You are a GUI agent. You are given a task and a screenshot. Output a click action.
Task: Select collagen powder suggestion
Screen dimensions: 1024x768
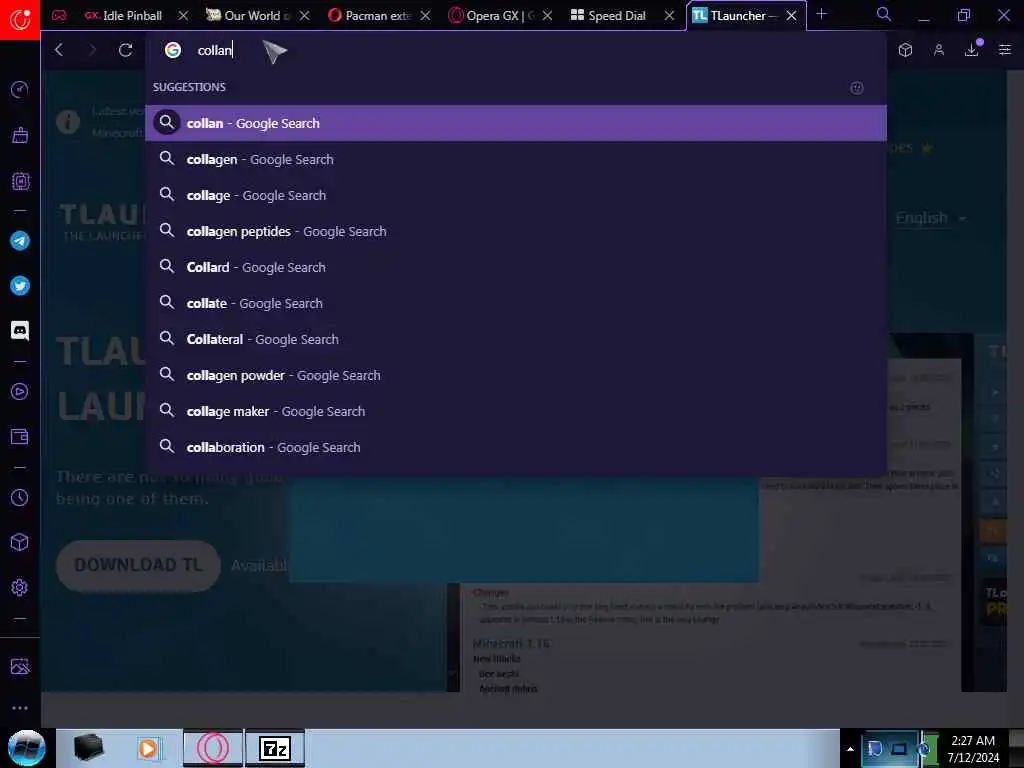(x=515, y=375)
